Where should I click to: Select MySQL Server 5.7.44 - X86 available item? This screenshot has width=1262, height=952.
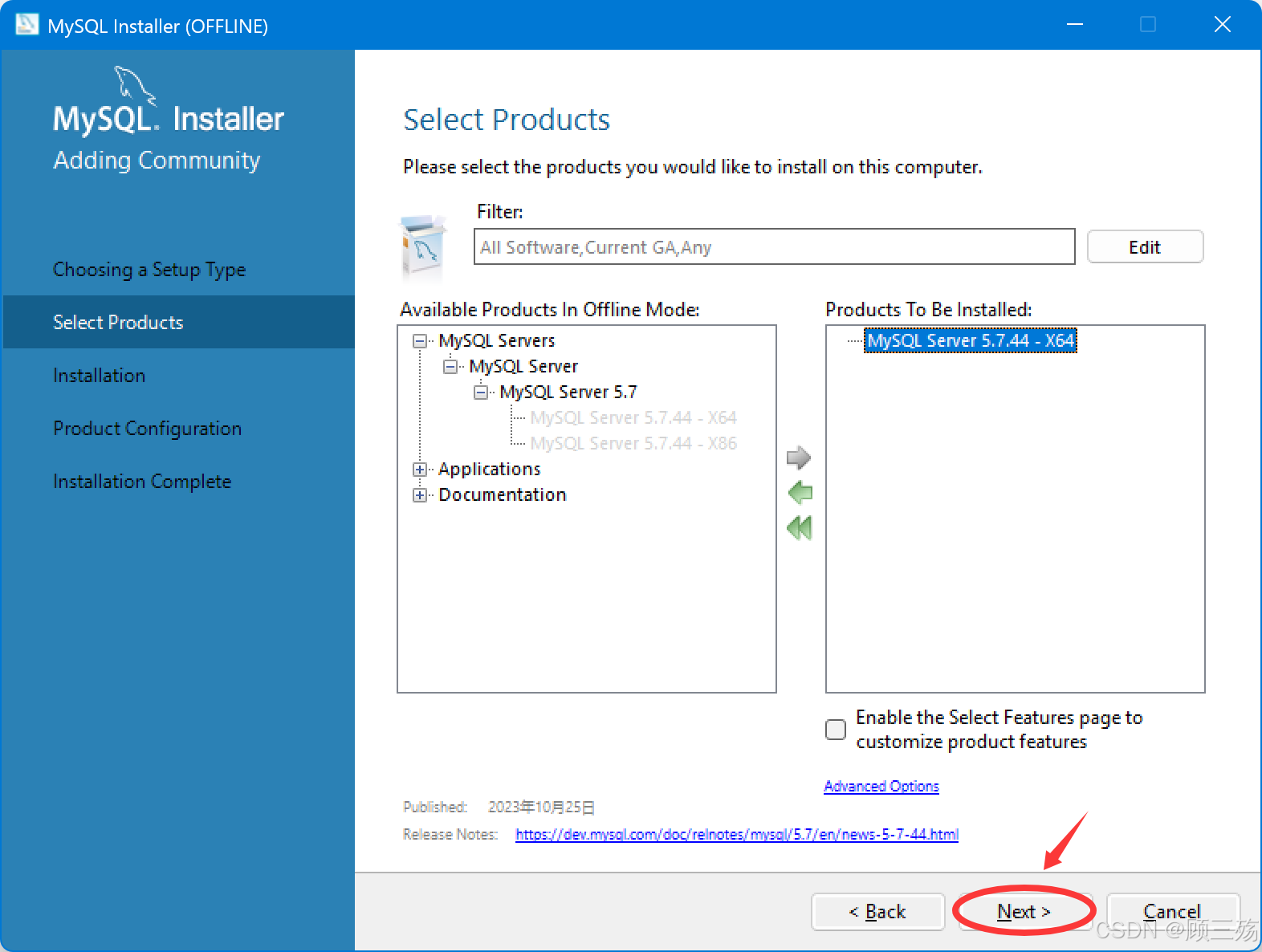coord(633,443)
